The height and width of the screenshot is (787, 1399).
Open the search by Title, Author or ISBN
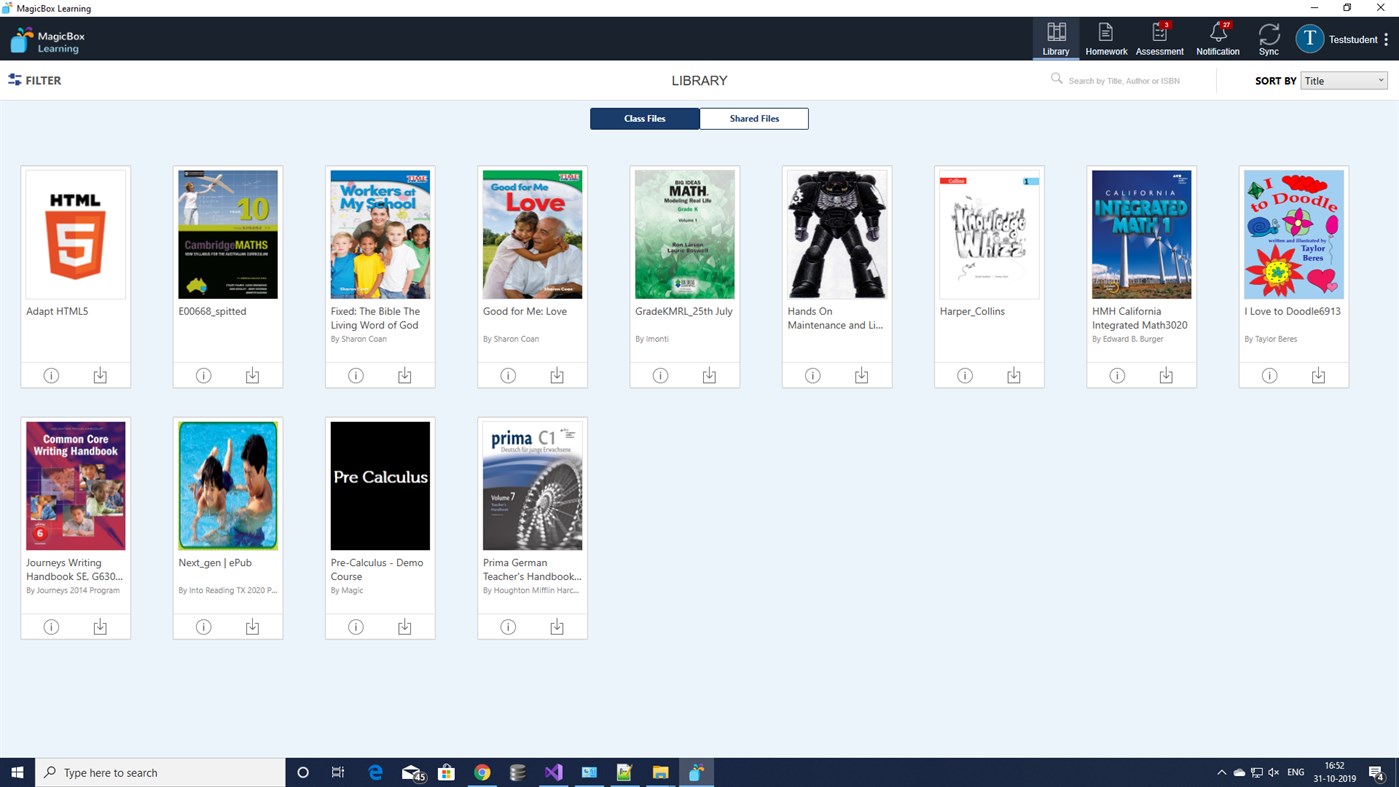coord(1127,79)
